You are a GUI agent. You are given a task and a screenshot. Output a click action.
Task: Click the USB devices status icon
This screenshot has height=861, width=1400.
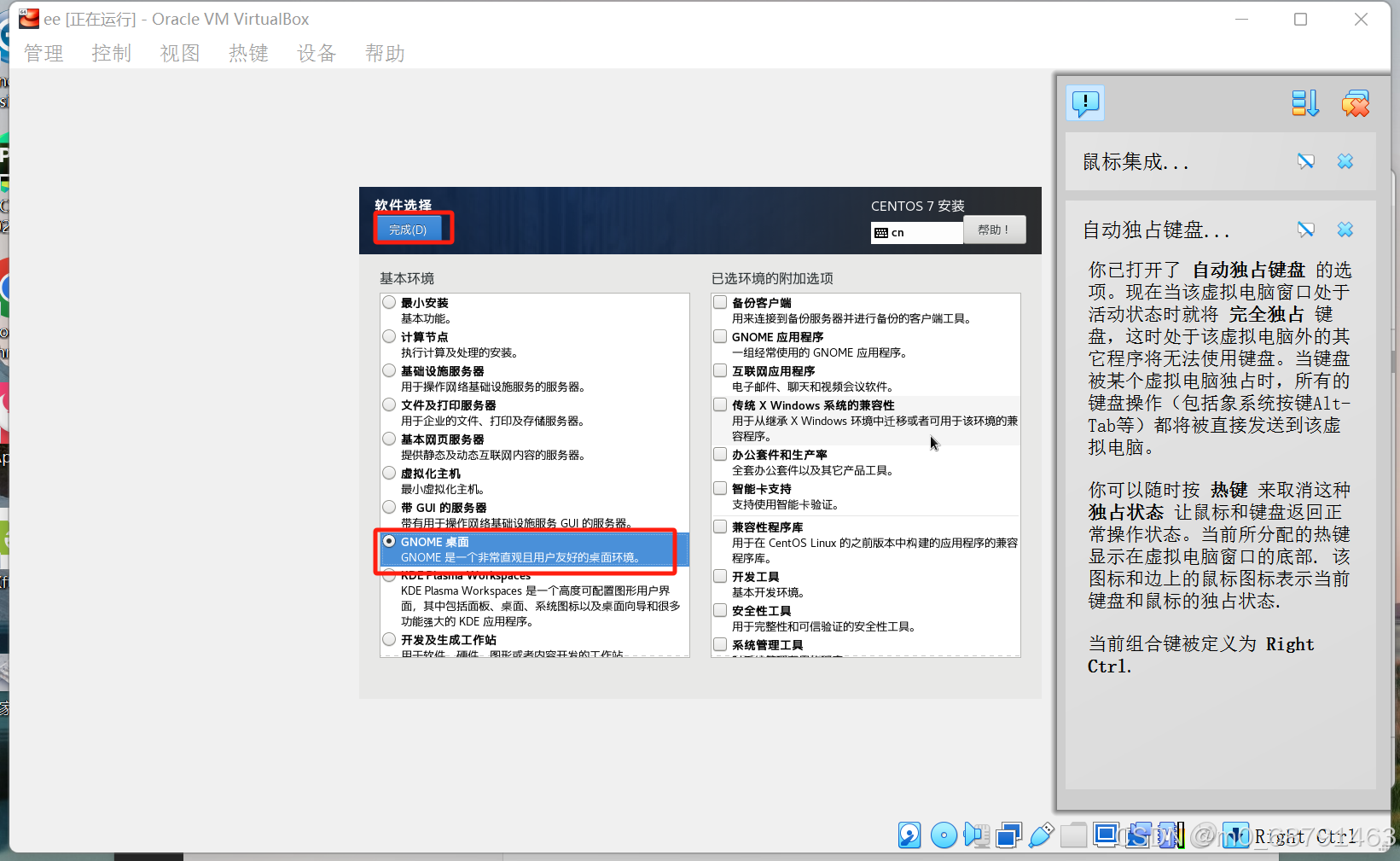click(1041, 835)
